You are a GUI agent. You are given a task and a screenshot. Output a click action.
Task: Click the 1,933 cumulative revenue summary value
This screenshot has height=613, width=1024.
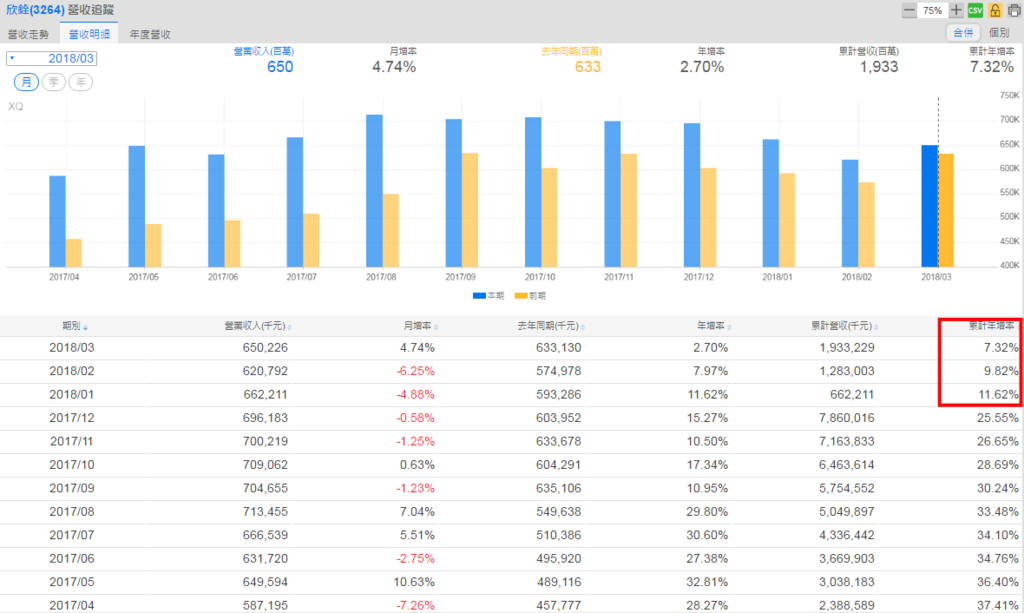coord(878,67)
